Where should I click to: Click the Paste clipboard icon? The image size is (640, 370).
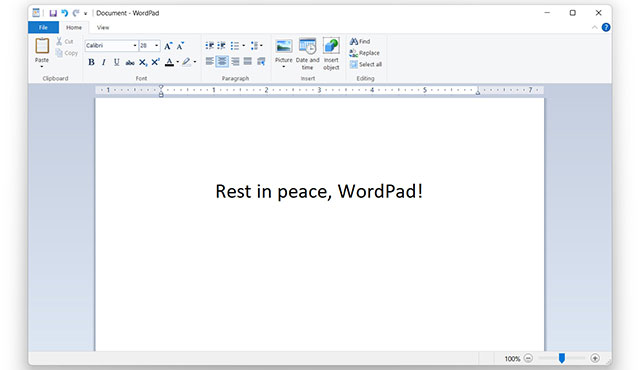click(x=42, y=46)
